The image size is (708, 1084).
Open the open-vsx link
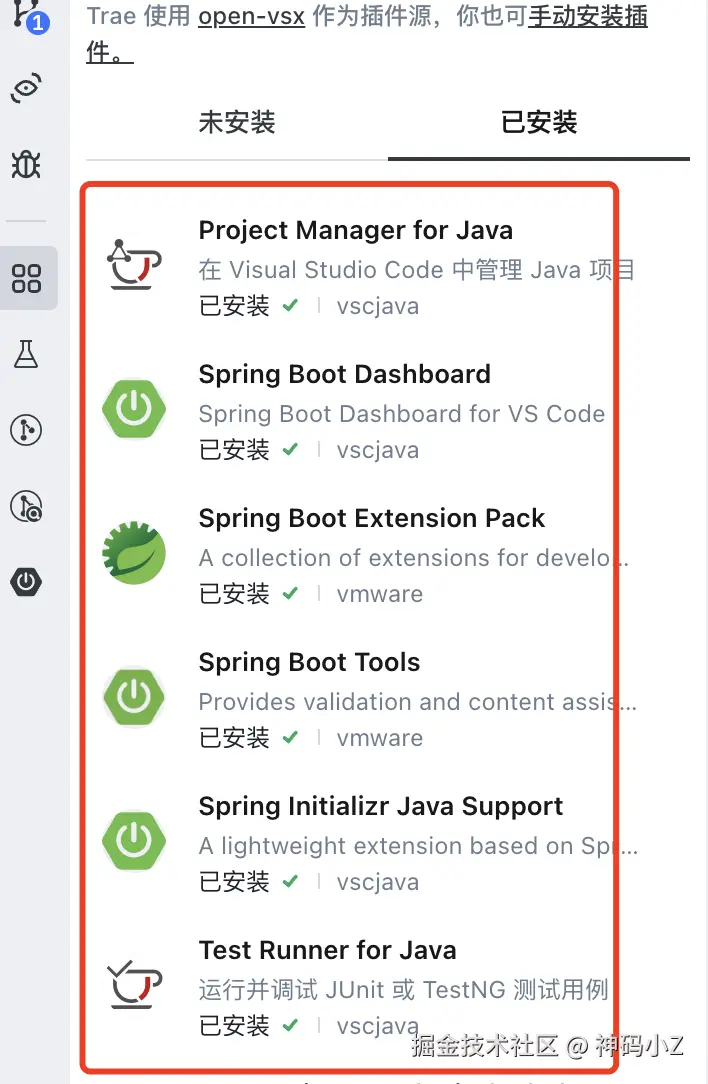[x=251, y=17]
